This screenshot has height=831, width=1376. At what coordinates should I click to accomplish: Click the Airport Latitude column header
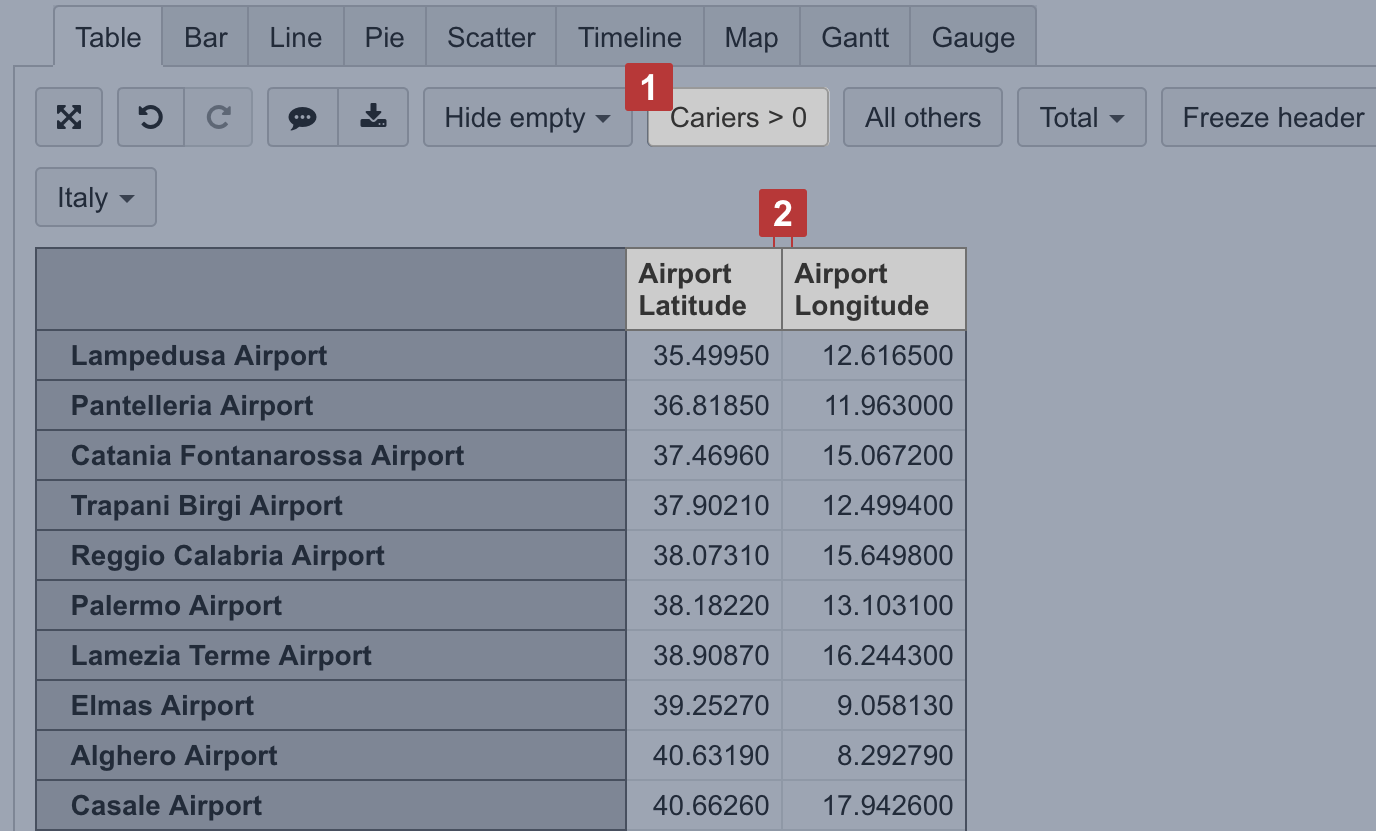click(x=703, y=290)
